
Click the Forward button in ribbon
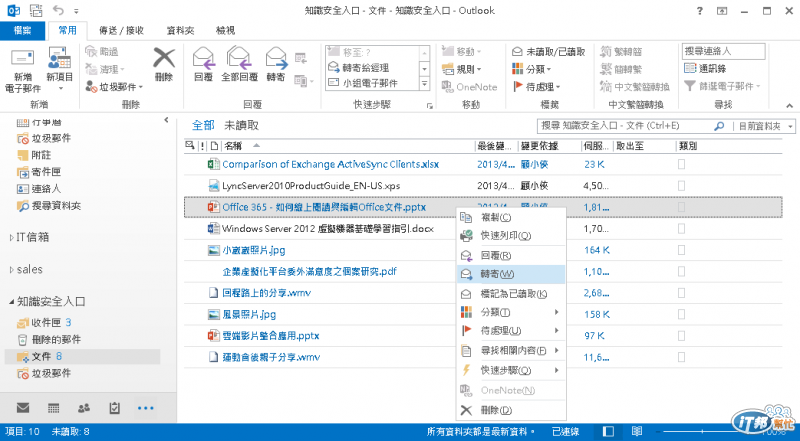(x=276, y=65)
